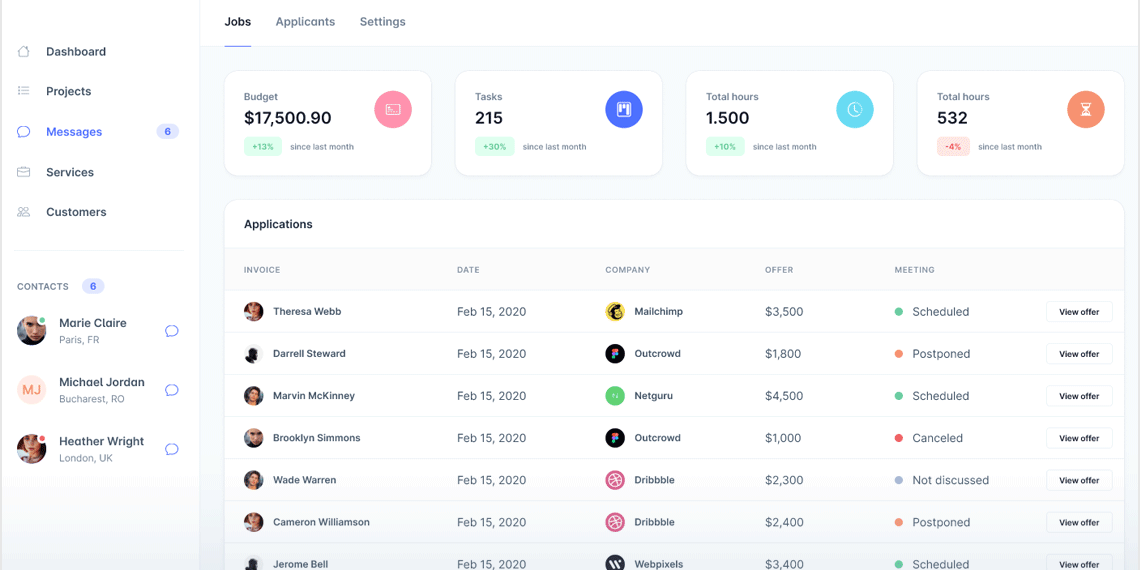The width and height of the screenshot is (1140, 570).
Task: Switch to the Applicants tab
Action: click(305, 22)
